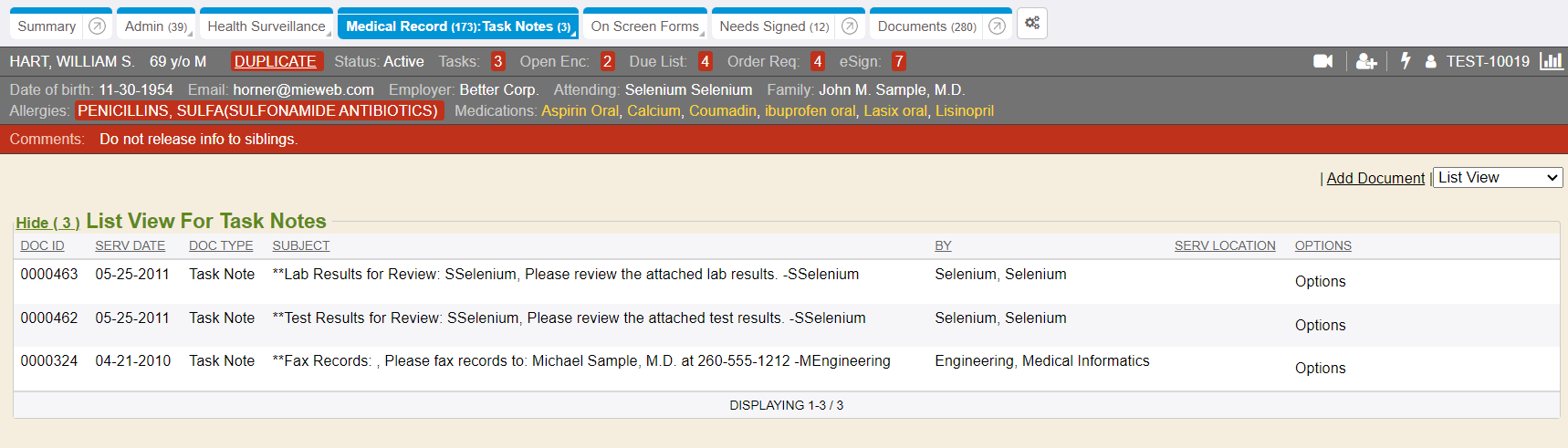
Task: Click the Add Document link
Action: pyautogui.click(x=1375, y=178)
